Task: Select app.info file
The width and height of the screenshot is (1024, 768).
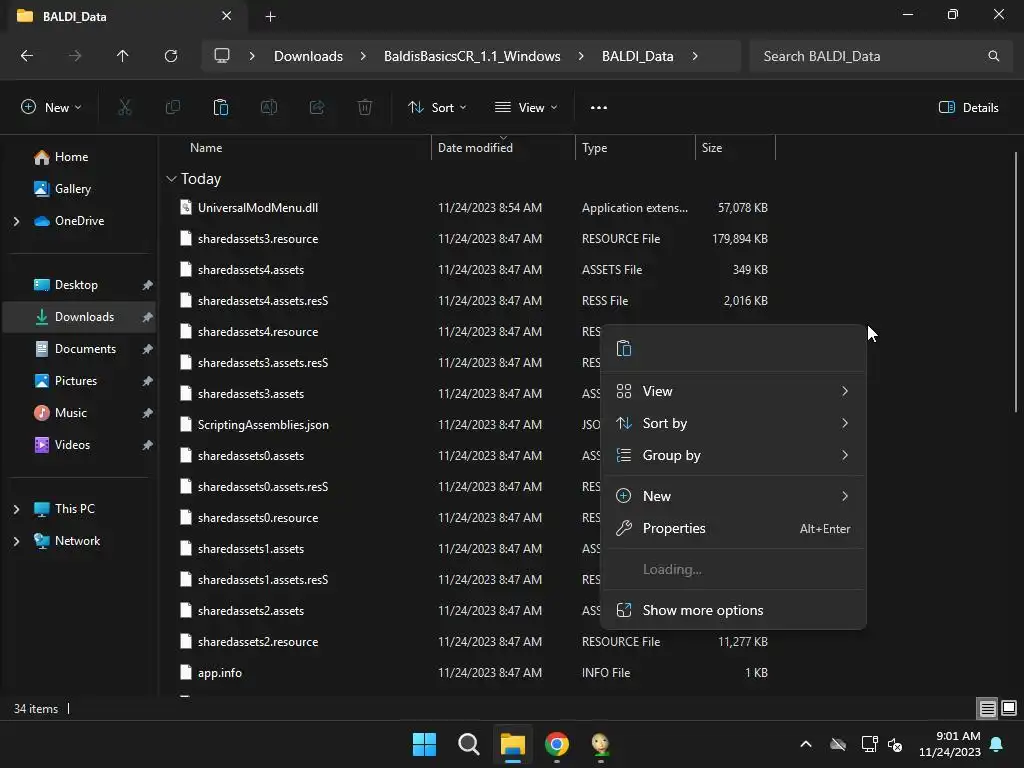Action: [x=220, y=673]
